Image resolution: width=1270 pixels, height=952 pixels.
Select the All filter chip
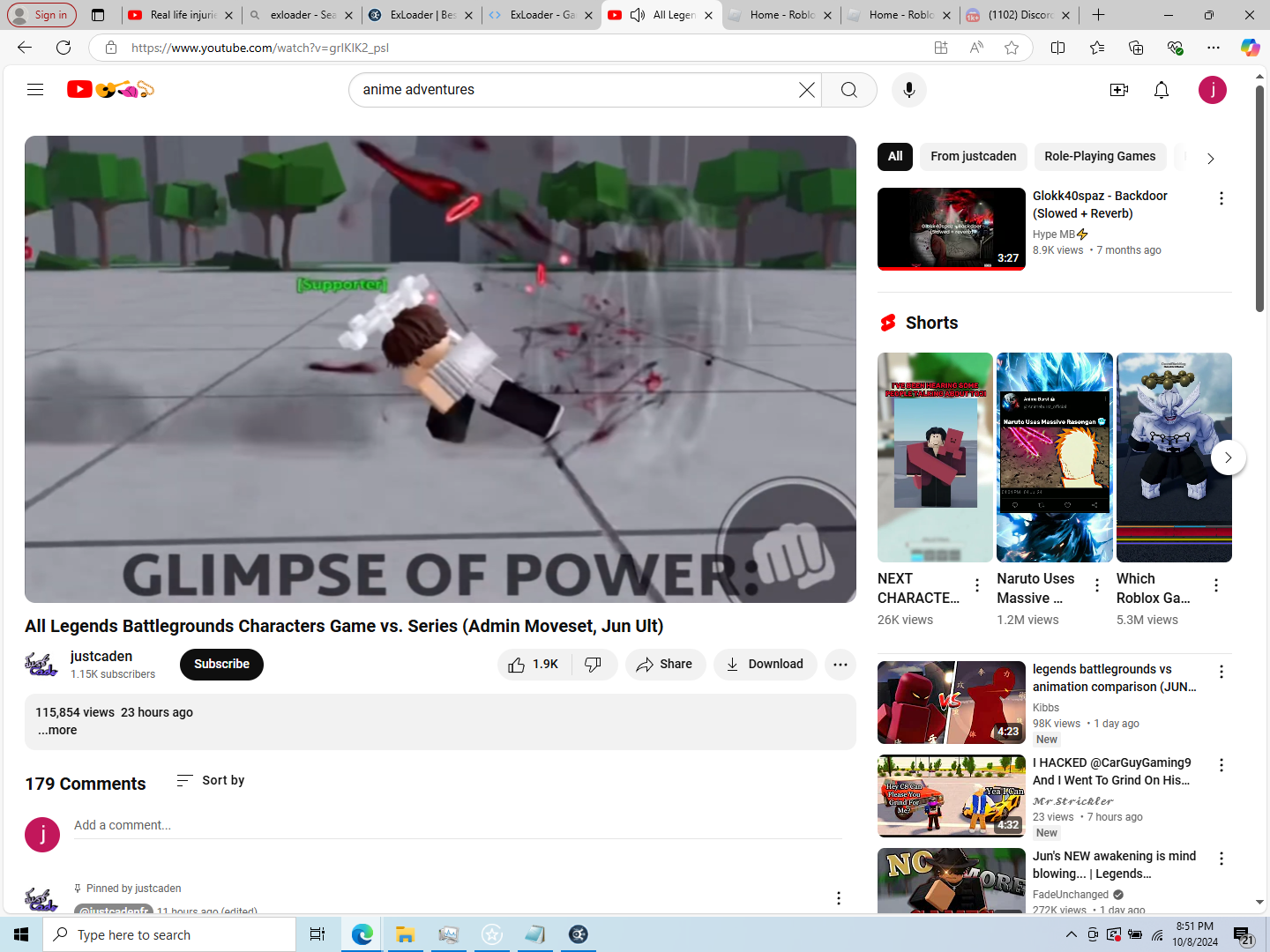(x=895, y=157)
